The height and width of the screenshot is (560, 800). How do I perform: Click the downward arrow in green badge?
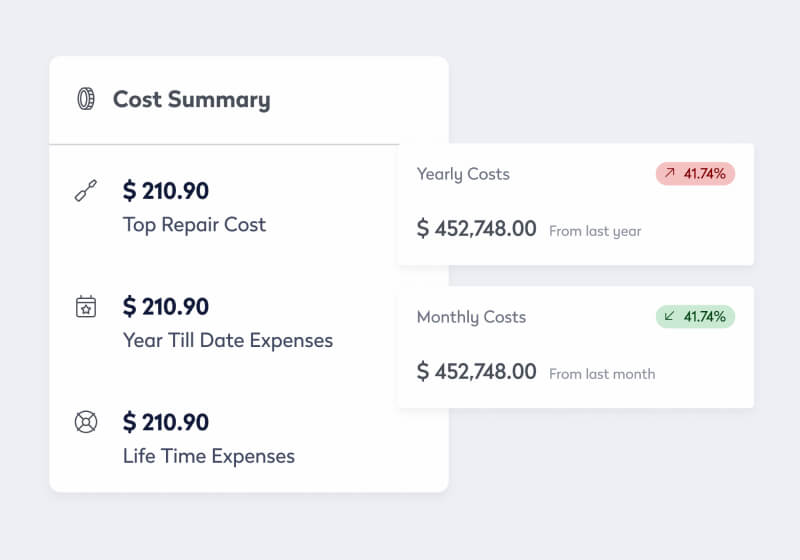coord(669,317)
